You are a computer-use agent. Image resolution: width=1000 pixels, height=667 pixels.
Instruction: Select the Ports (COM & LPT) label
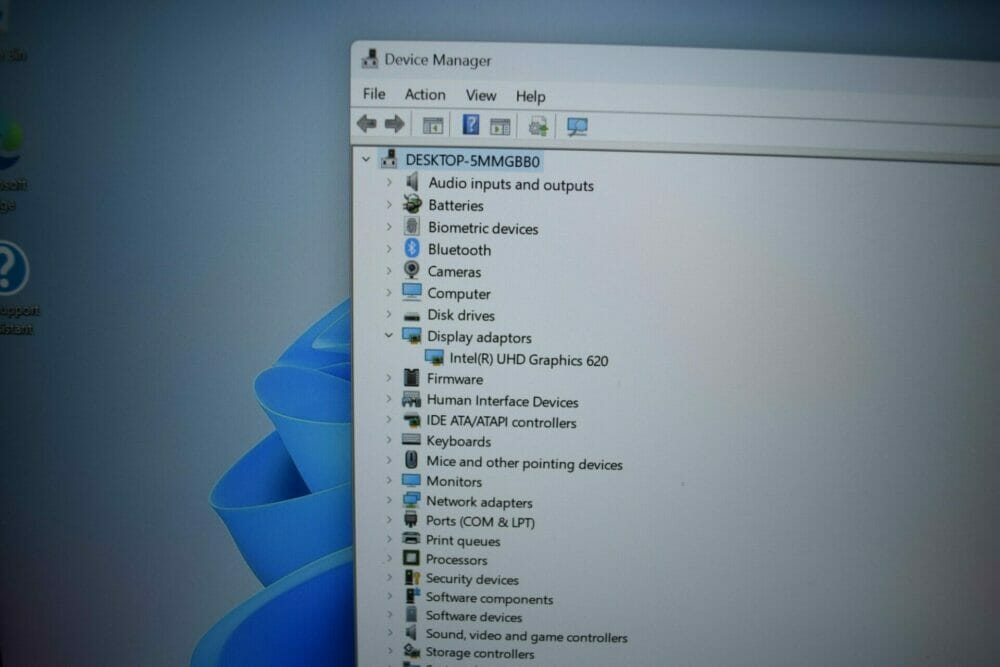[480, 521]
